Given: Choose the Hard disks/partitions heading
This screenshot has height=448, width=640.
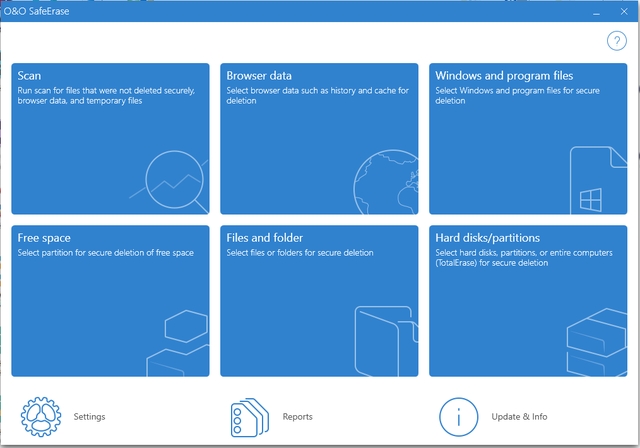Looking at the screenshot, I should pos(487,238).
